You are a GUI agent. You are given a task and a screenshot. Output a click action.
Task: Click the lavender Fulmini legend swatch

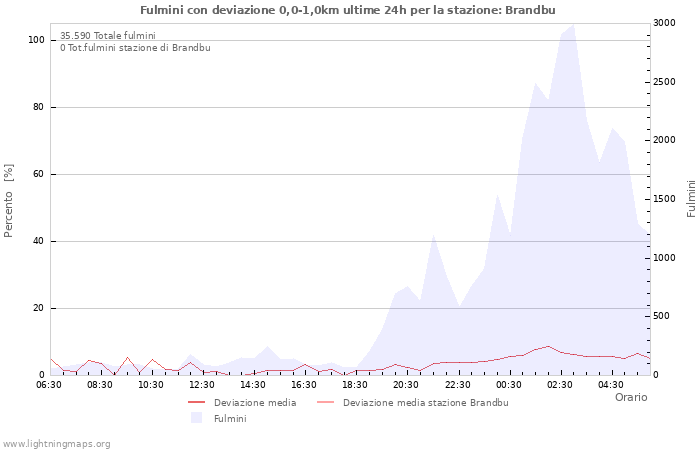click(196, 418)
